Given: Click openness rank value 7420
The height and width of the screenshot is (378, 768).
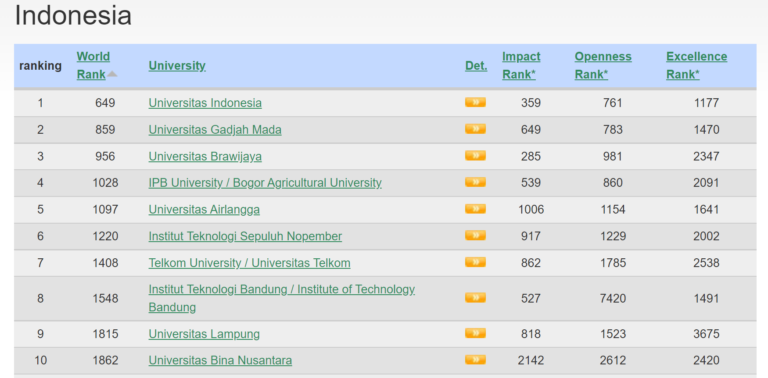Looking at the screenshot, I should [x=613, y=298].
